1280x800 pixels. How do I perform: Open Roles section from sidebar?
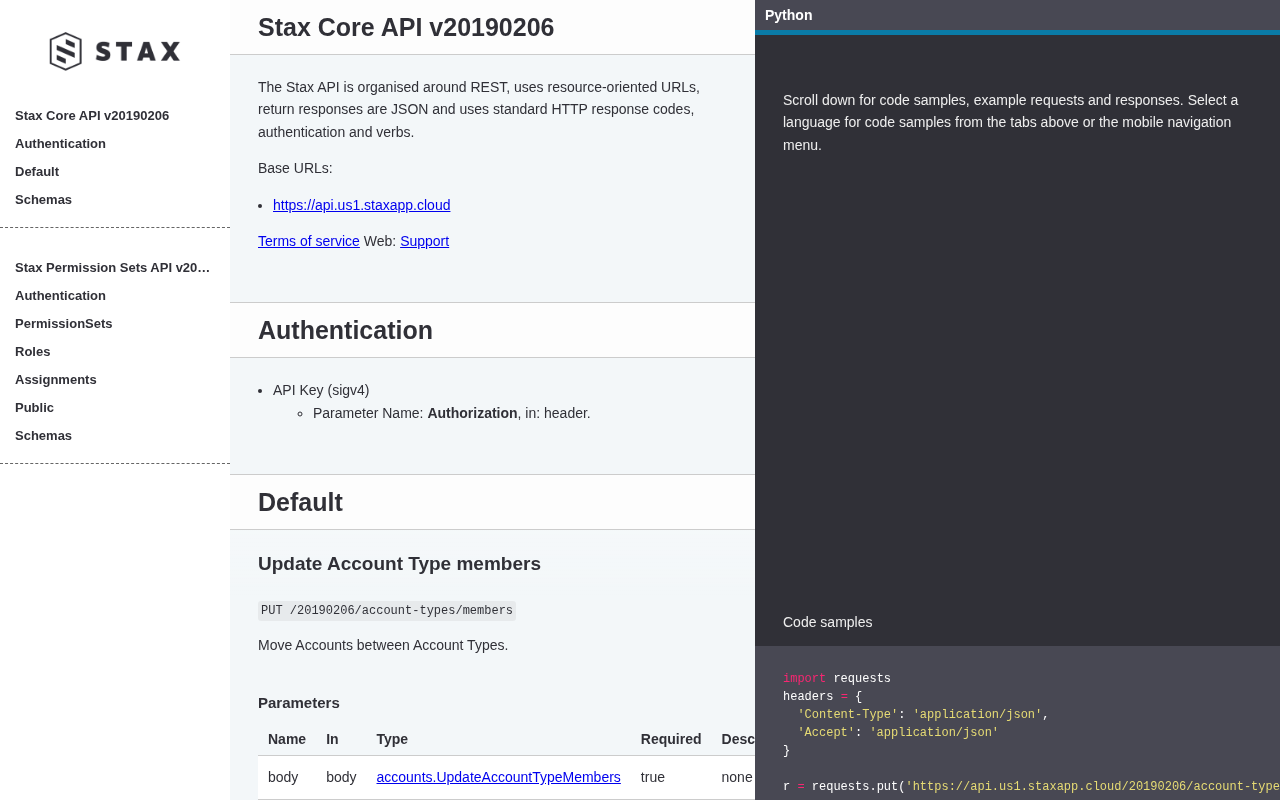pos(32,352)
